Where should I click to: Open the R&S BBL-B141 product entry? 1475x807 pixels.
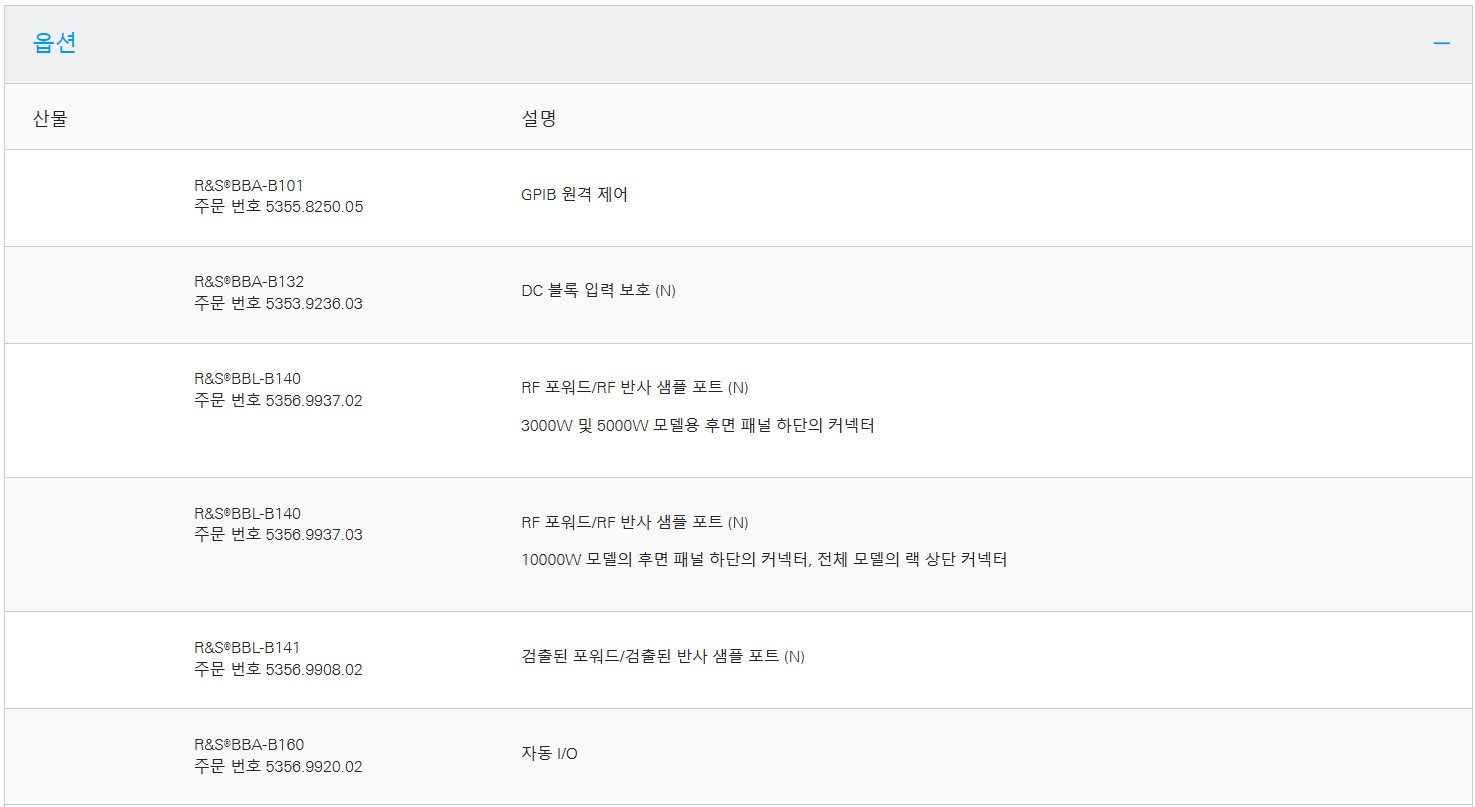pyautogui.click(x=248, y=648)
